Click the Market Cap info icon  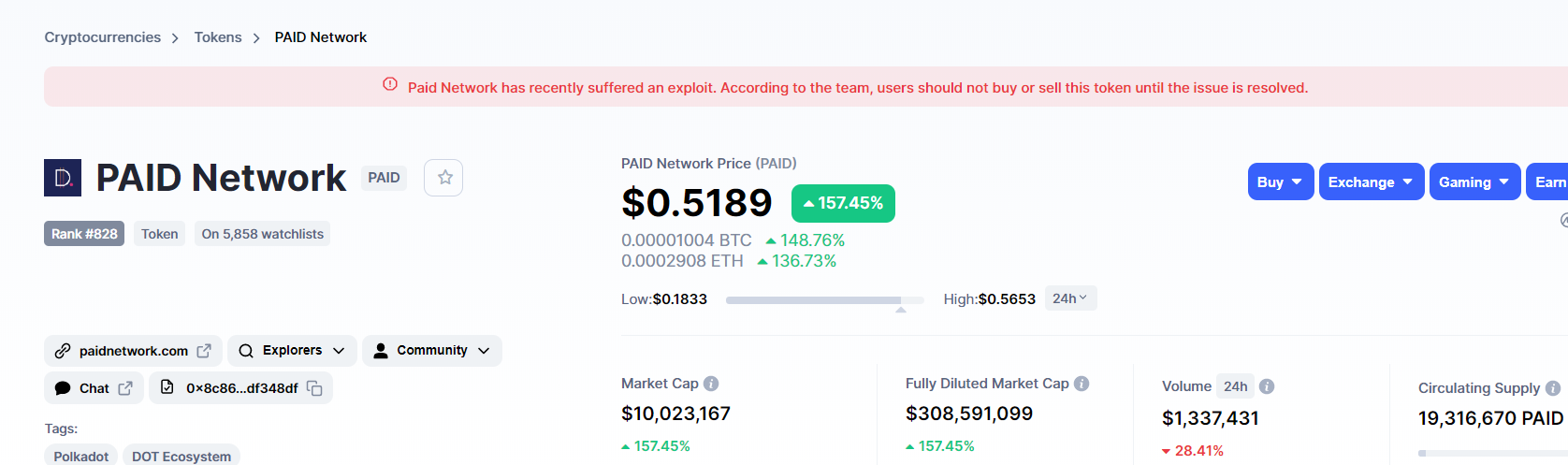click(x=711, y=384)
